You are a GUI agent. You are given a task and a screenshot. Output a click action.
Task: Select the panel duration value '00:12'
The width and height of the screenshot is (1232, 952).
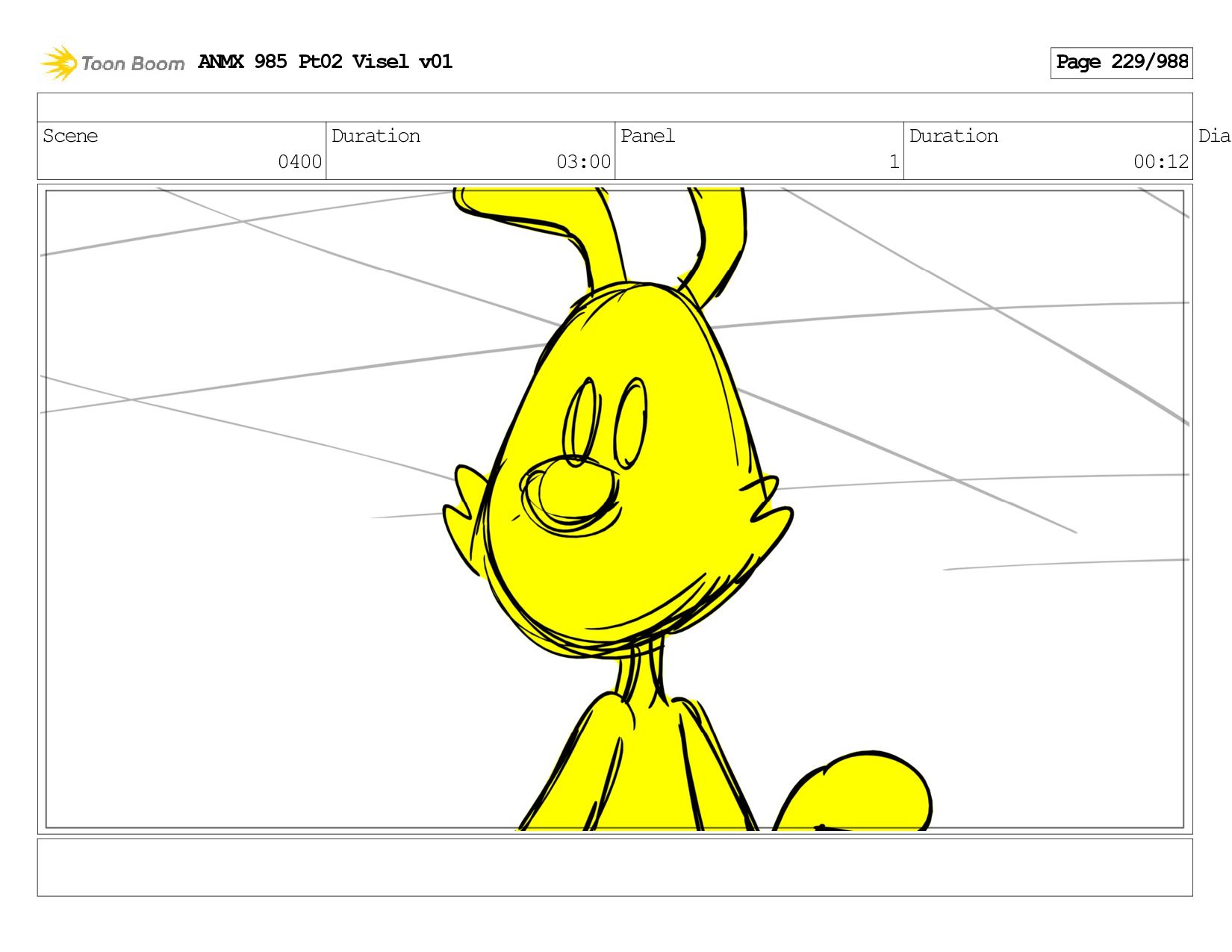coord(1161,162)
